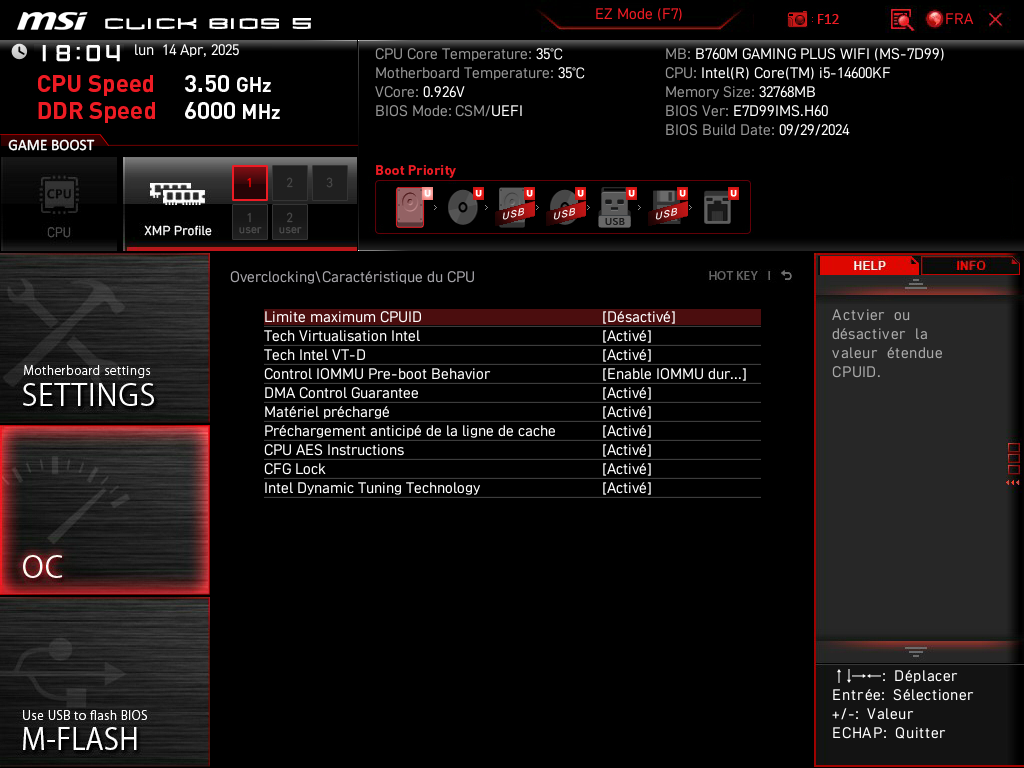Image resolution: width=1024 pixels, height=768 pixels.
Task: Click the 18:04 time display
Action: 80,52
